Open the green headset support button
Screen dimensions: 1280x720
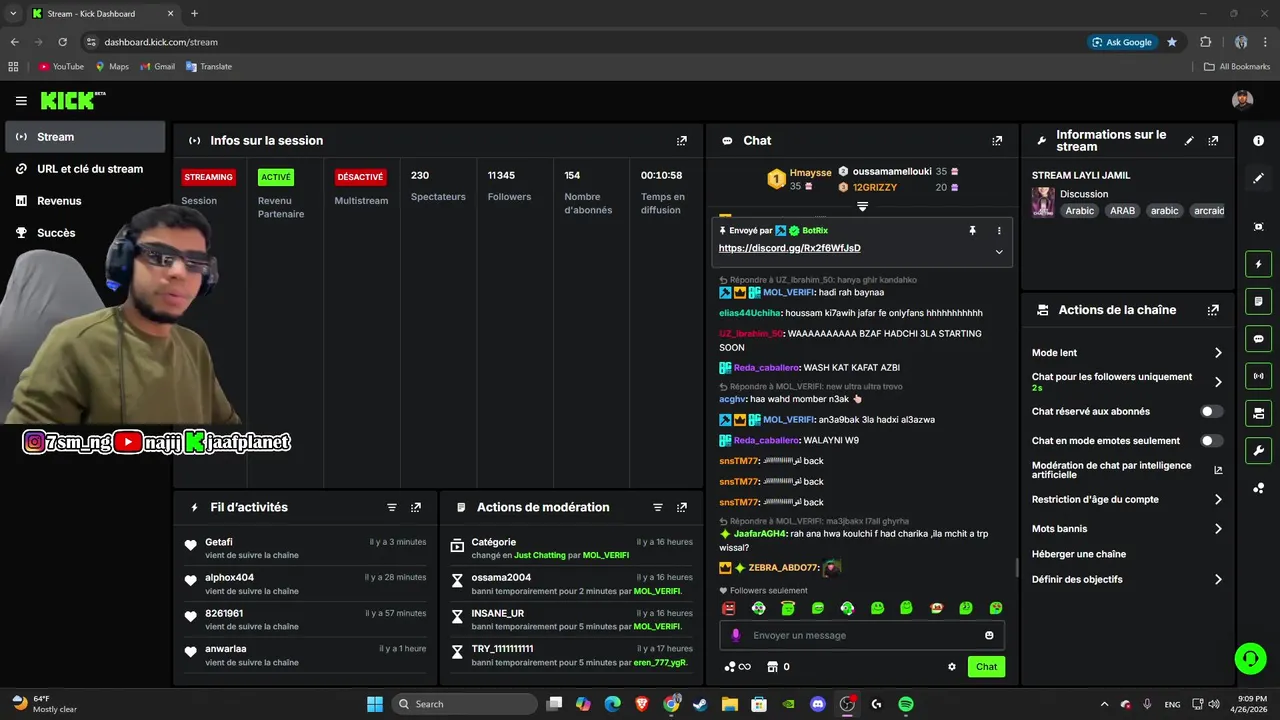click(1251, 658)
